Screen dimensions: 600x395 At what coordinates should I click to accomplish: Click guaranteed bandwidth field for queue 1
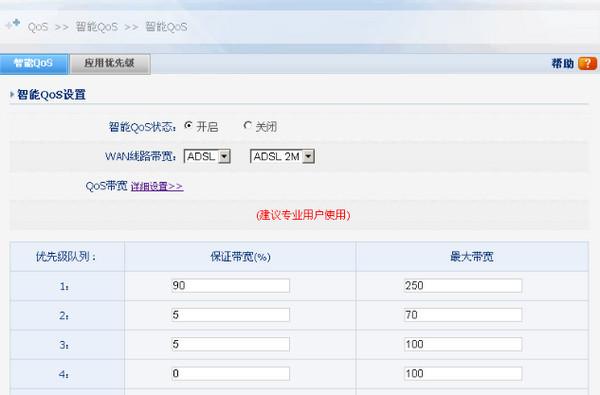coord(230,286)
